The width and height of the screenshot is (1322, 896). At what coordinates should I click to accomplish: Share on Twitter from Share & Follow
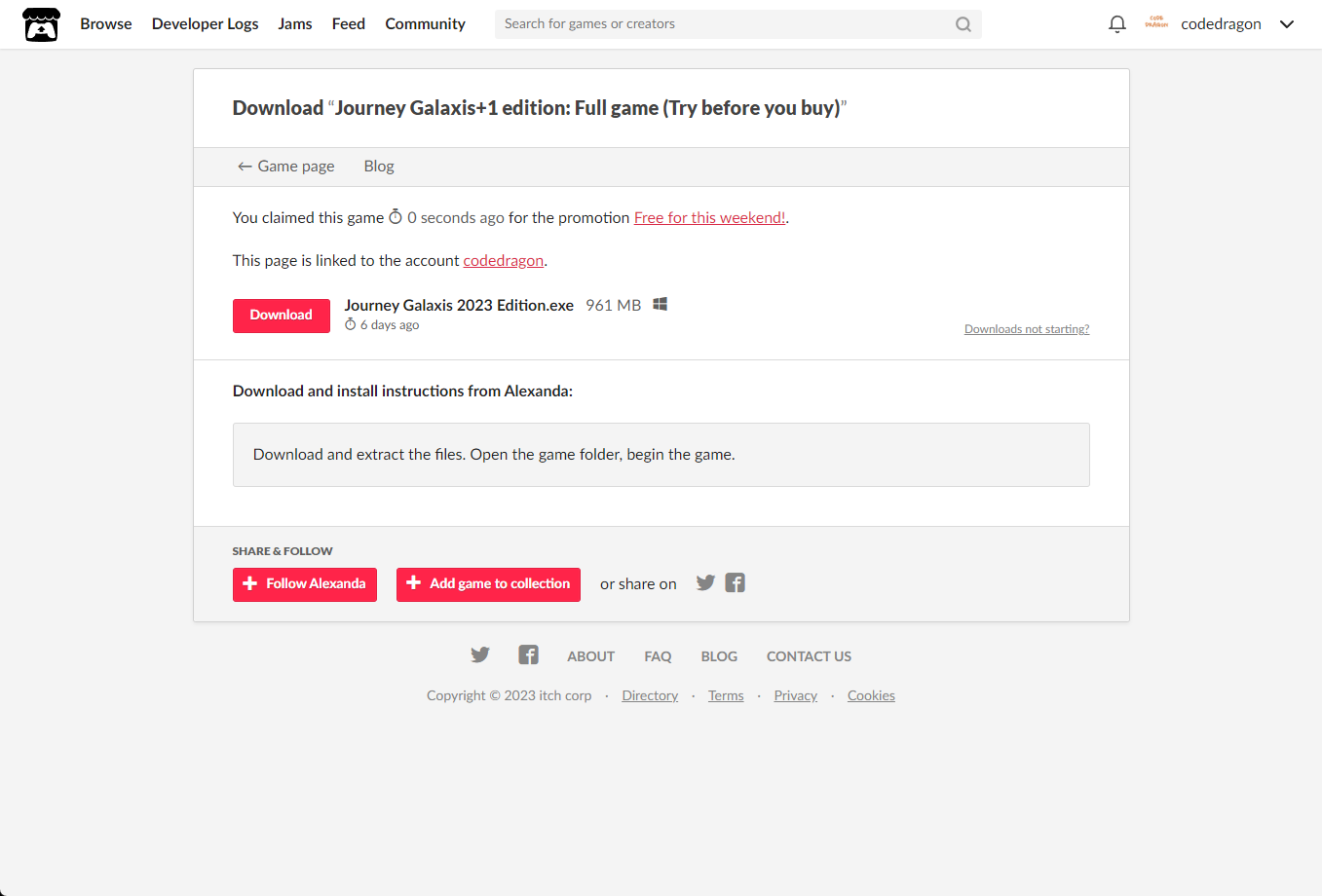705,582
